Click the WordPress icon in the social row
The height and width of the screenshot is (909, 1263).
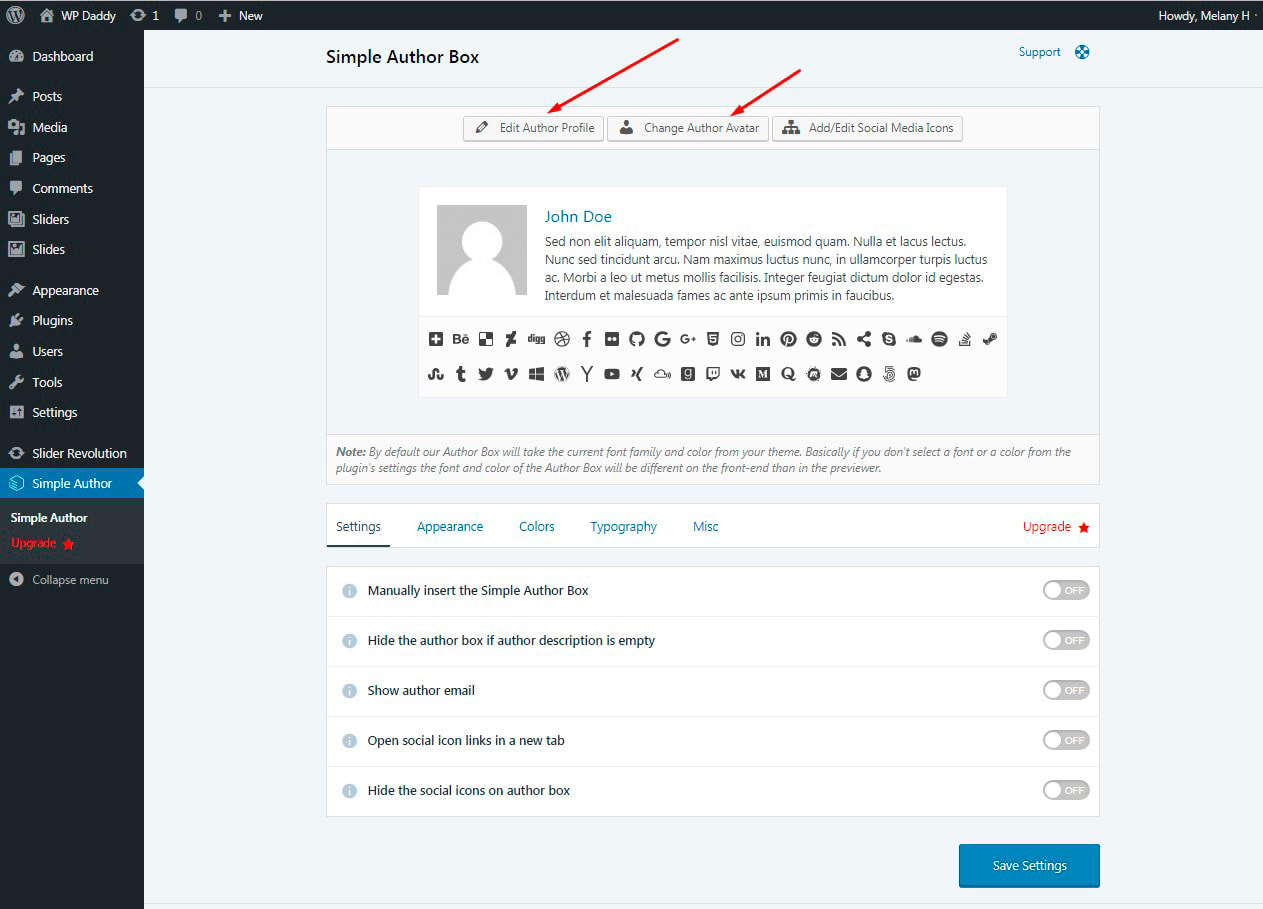562,374
